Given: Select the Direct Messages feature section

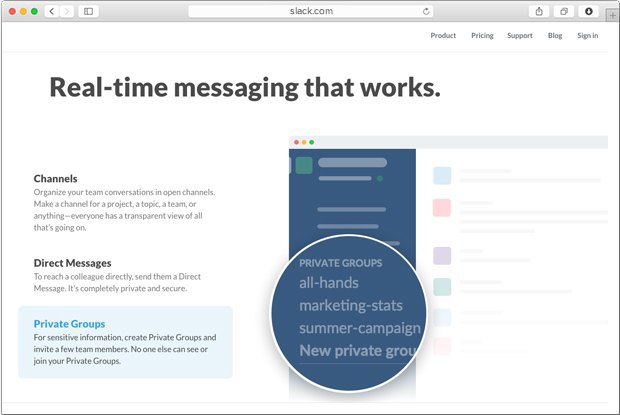Looking at the screenshot, I should (117, 275).
